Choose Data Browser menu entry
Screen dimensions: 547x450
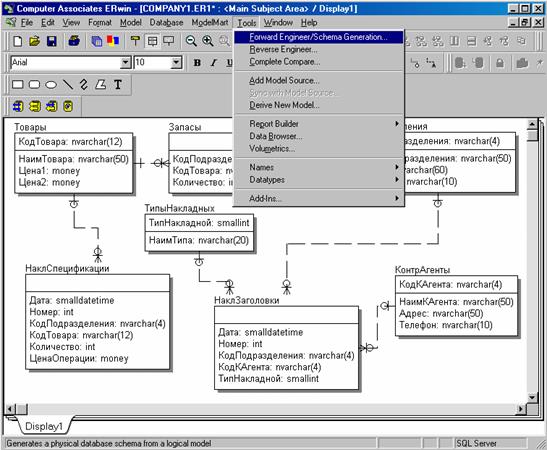pos(319,136)
